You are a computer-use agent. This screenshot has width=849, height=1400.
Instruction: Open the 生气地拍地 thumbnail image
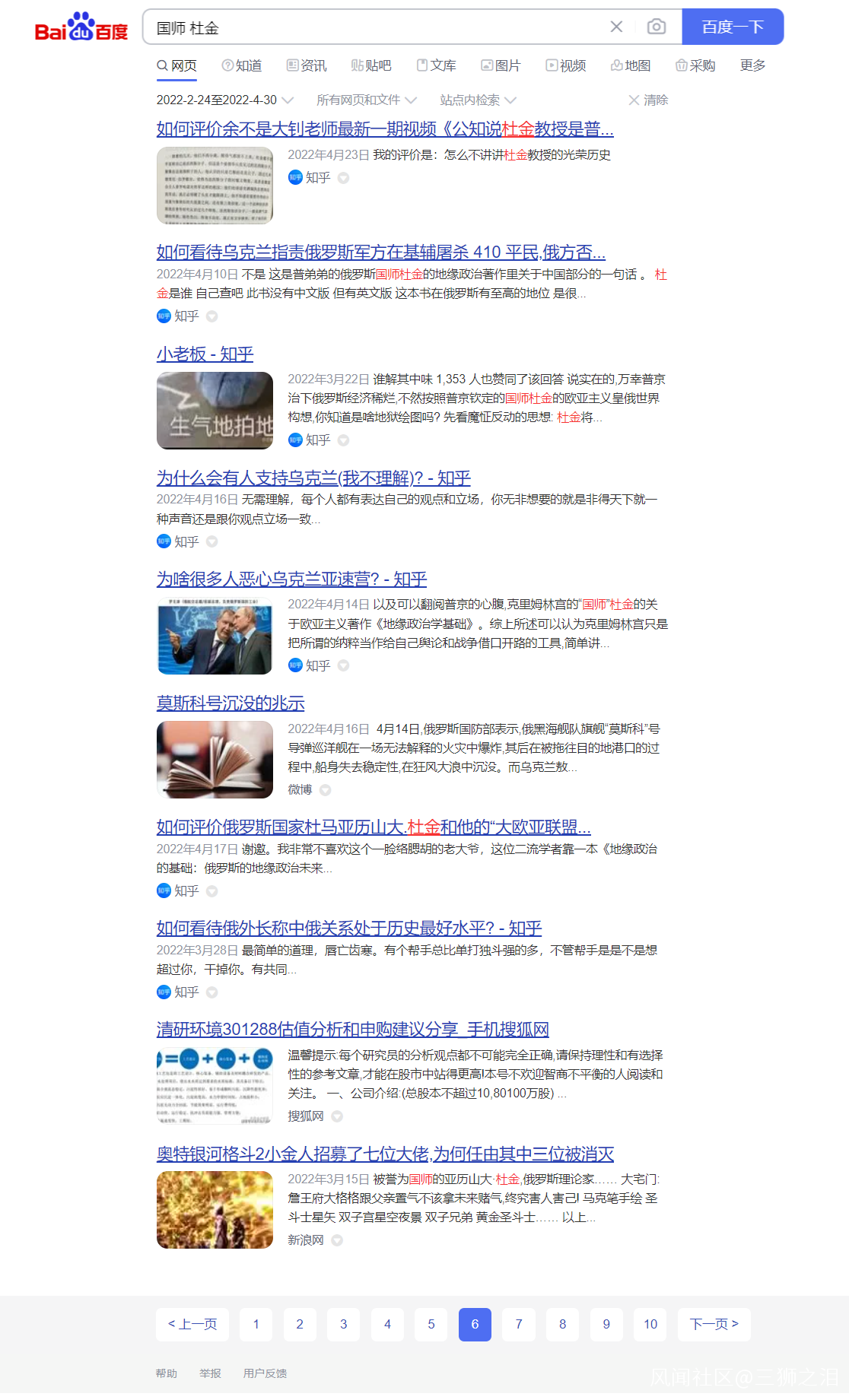pos(215,411)
